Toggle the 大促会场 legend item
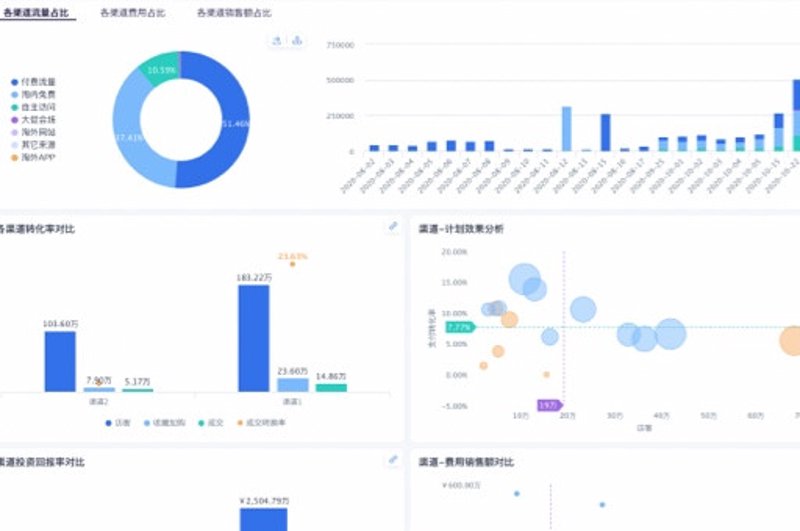Screen dimensions: 800x531 pyautogui.click(x=33, y=119)
